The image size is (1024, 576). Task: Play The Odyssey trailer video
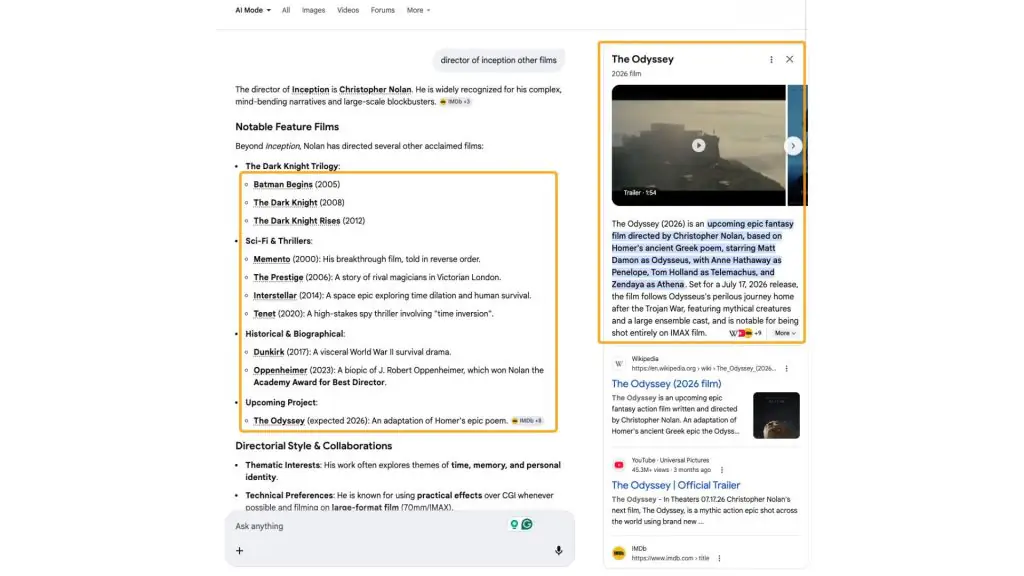pos(698,145)
